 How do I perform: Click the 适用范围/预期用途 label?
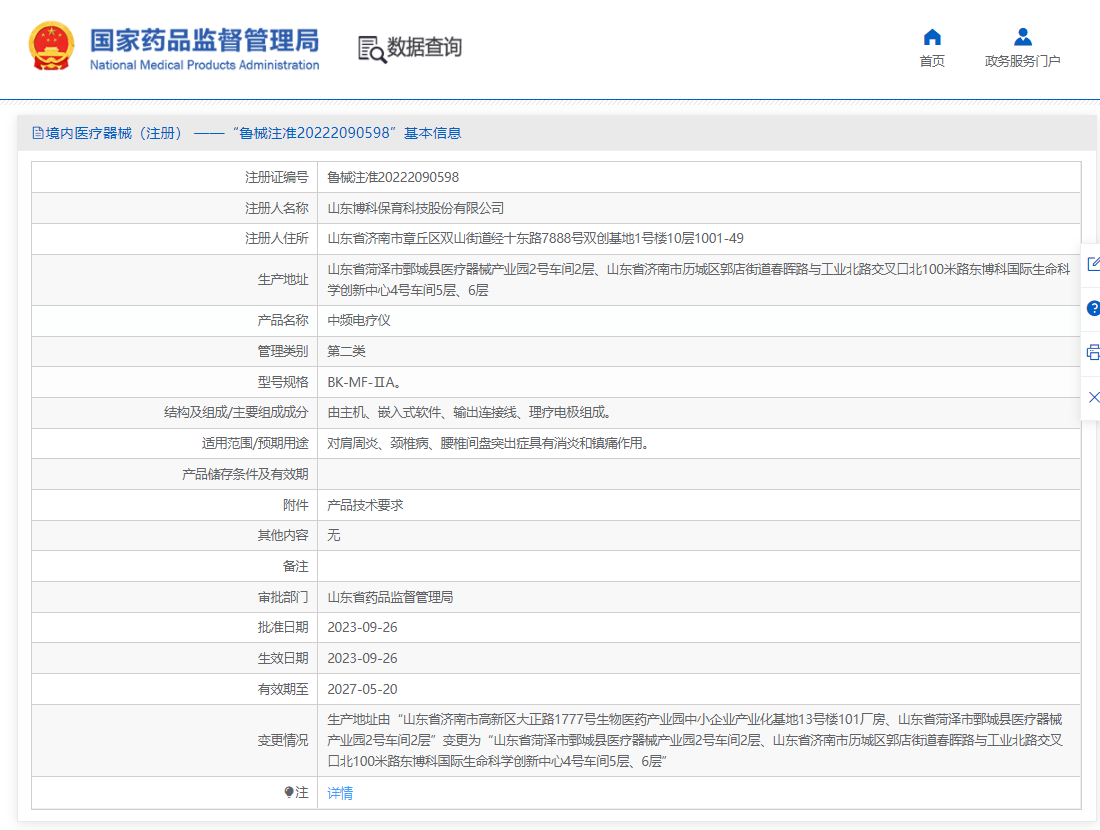coord(255,443)
